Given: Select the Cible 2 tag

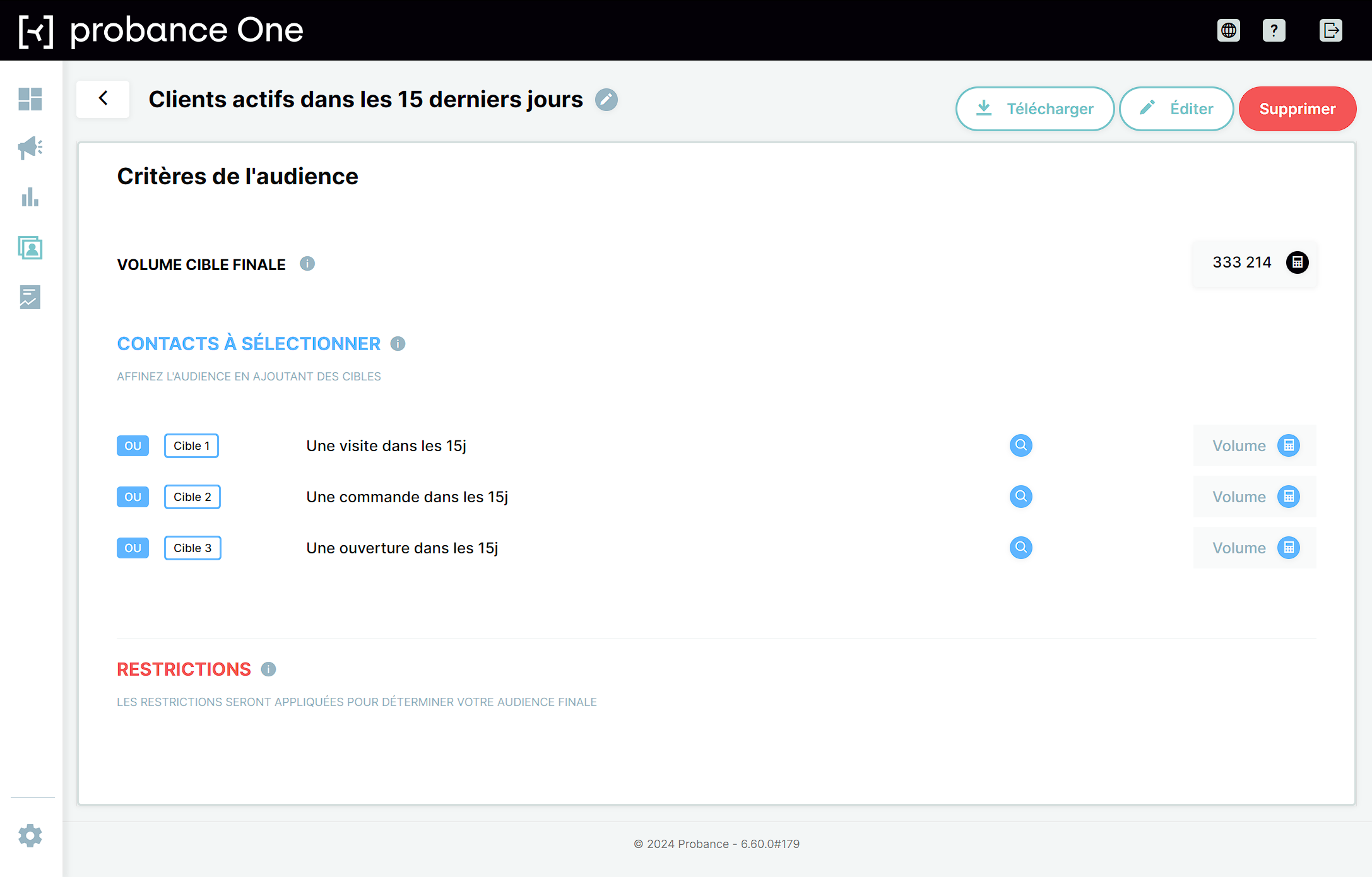Looking at the screenshot, I should pyautogui.click(x=192, y=497).
